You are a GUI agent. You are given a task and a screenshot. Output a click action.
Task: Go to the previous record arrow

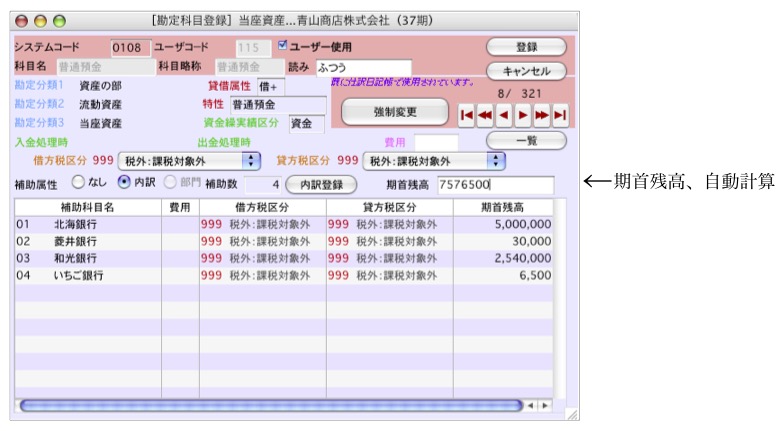504,115
